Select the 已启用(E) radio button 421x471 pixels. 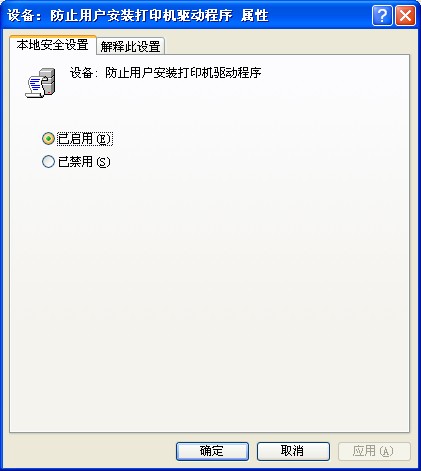[x=48, y=138]
